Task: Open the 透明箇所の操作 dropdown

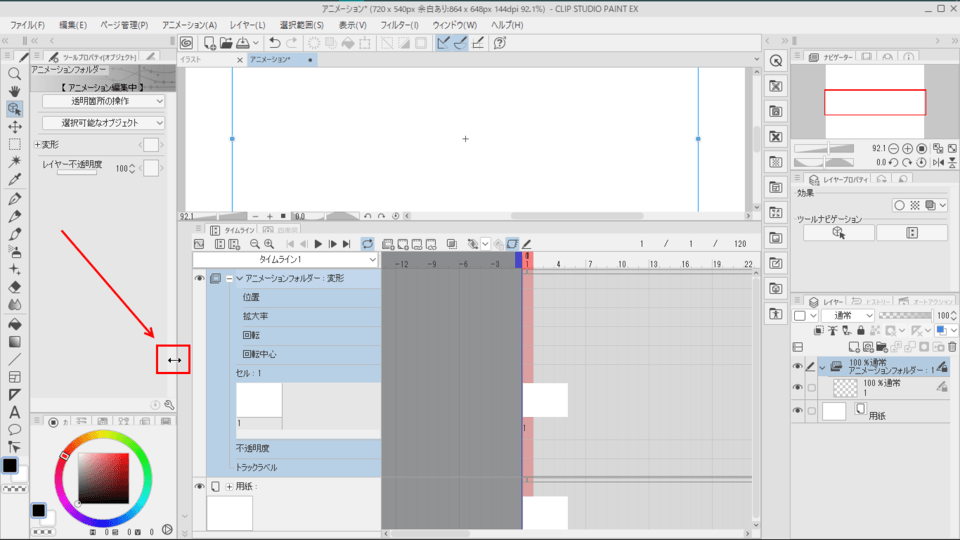Action: pos(103,101)
